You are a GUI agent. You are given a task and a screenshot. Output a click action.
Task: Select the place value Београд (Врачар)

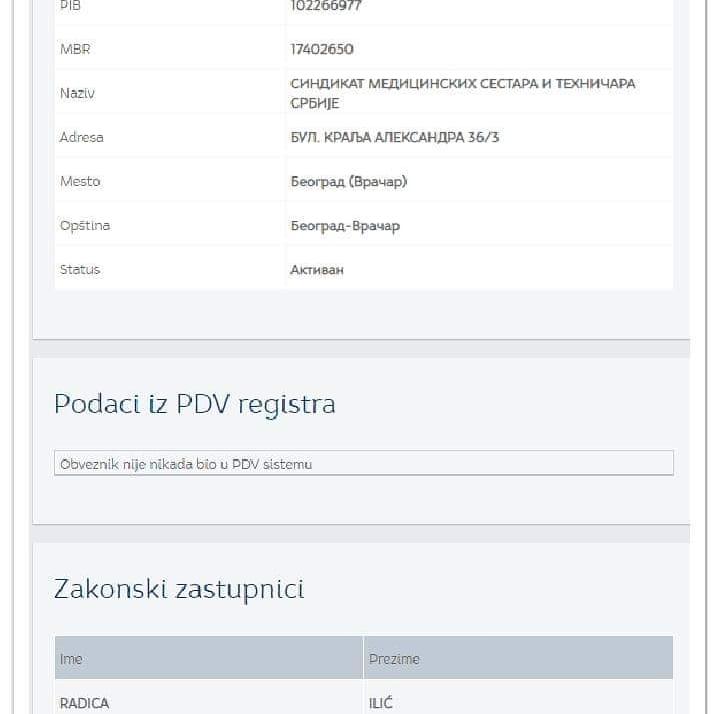349,182
